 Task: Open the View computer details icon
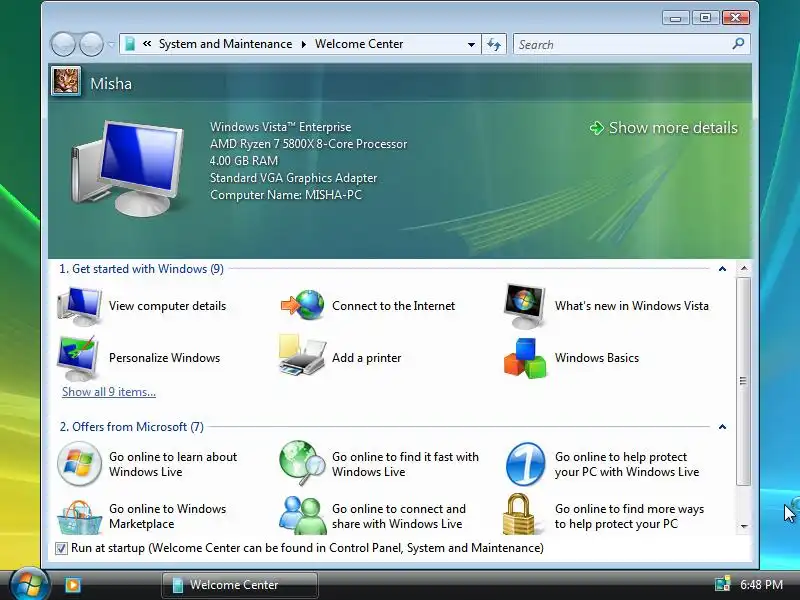pyautogui.click(x=79, y=306)
